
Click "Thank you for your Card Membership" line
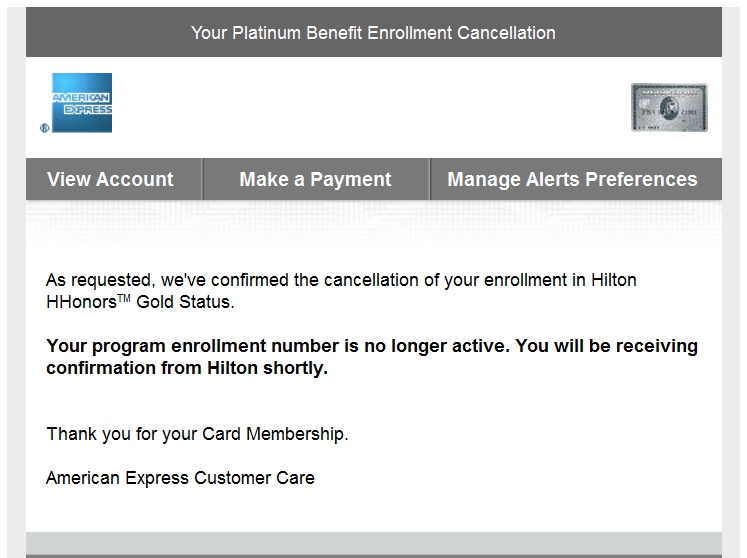pos(197,434)
